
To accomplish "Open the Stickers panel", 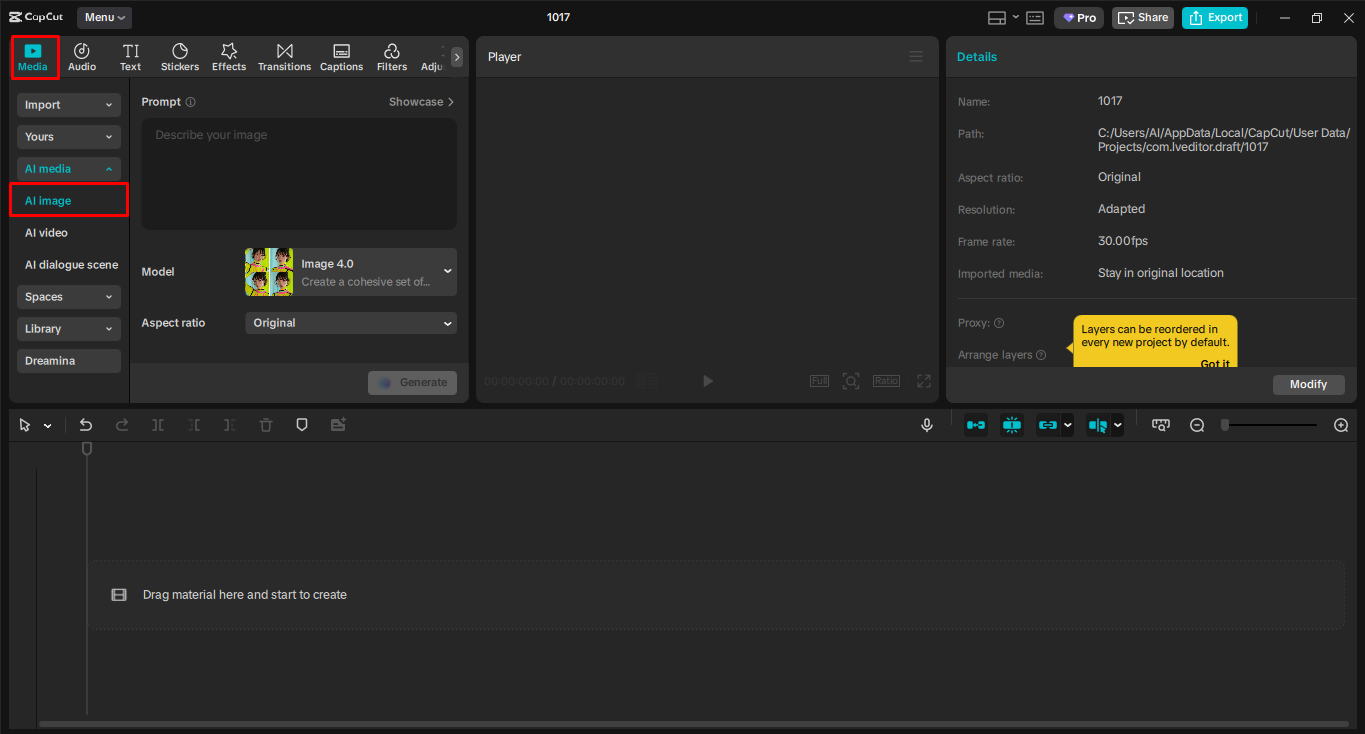I will click(180, 56).
